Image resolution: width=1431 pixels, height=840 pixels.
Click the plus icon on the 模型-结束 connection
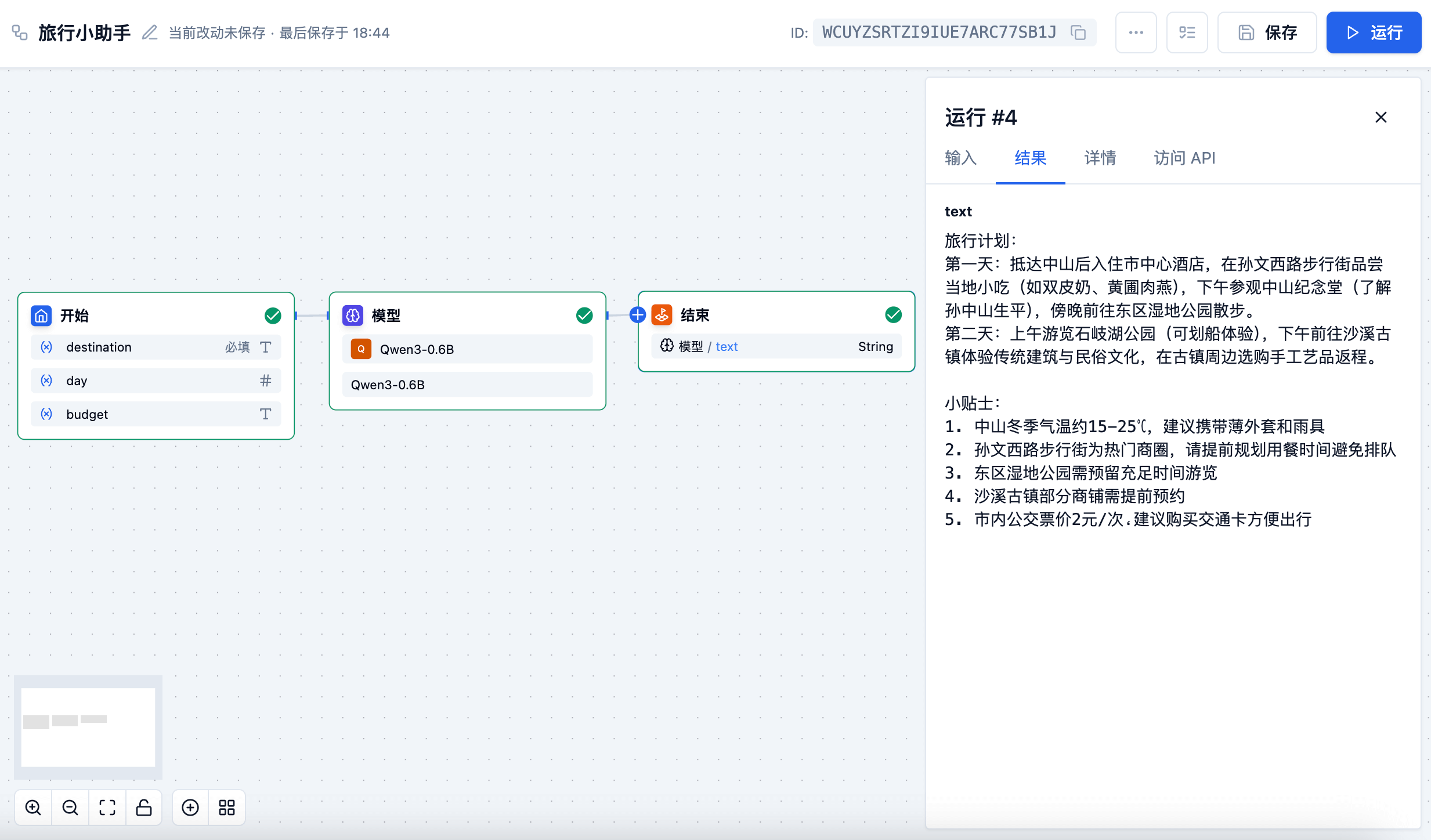tap(637, 314)
